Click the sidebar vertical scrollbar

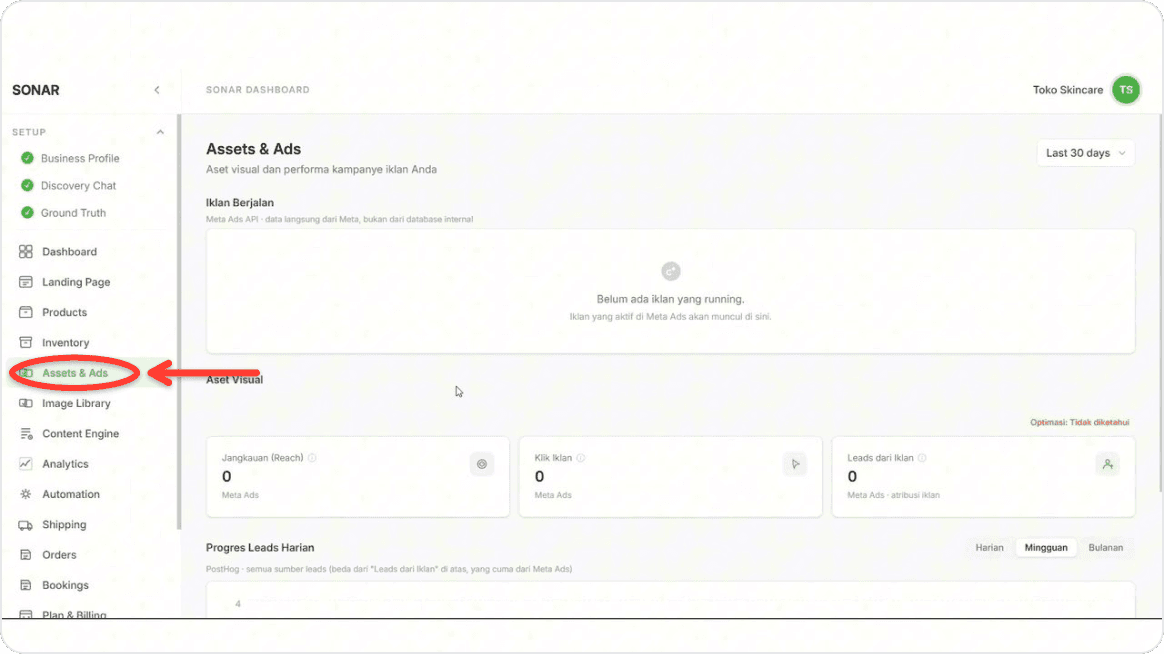pyautogui.click(x=179, y=322)
